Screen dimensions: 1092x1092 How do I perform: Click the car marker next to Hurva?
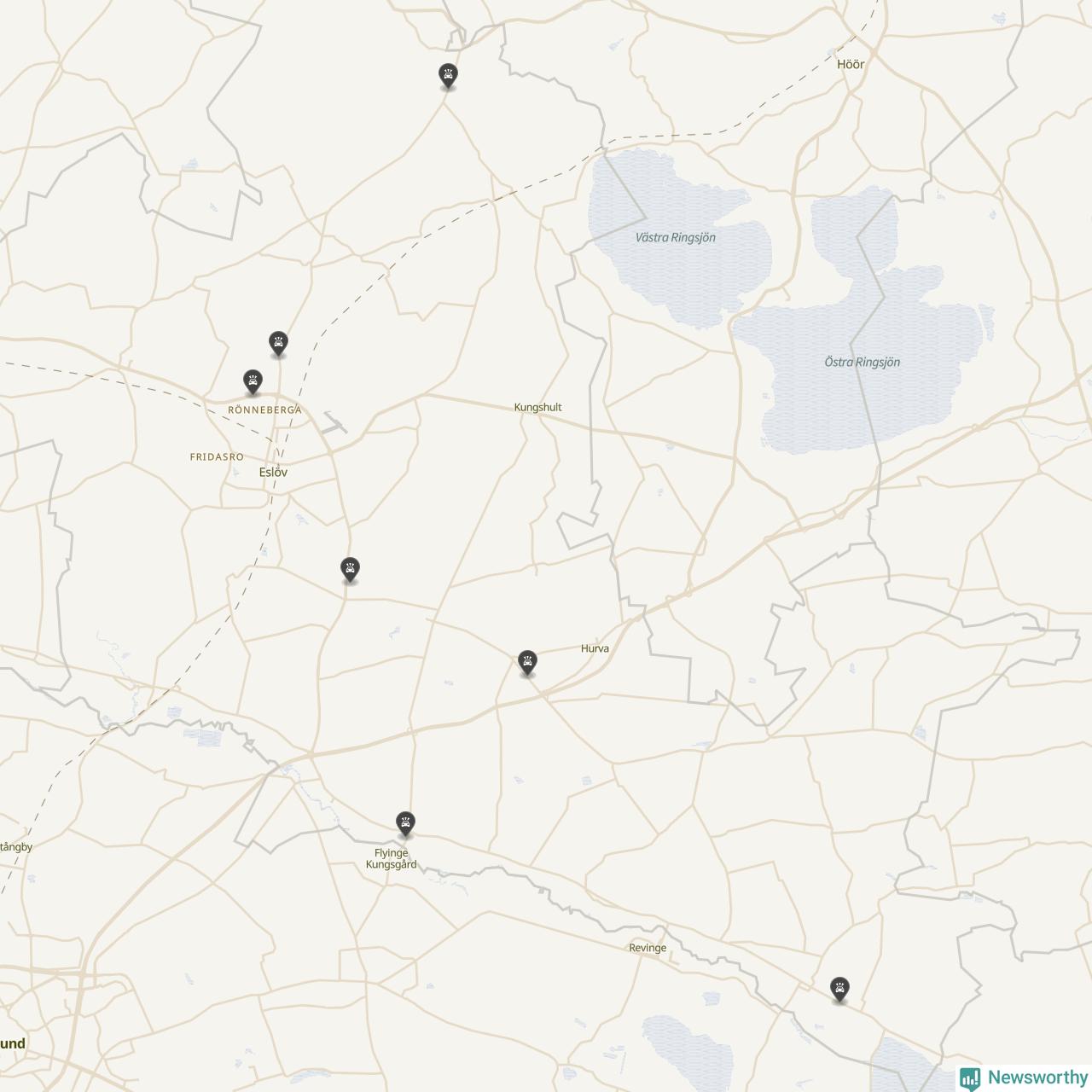point(528,663)
